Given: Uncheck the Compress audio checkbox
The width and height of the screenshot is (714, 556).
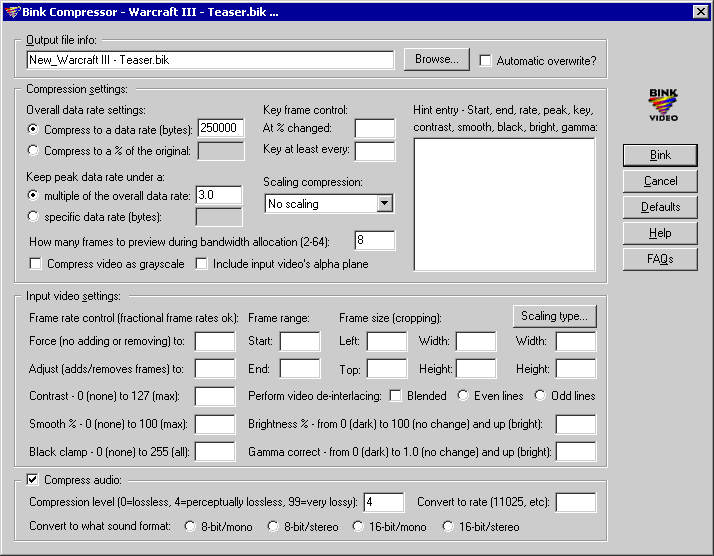Looking at the screenshot, I should point(32,479).
